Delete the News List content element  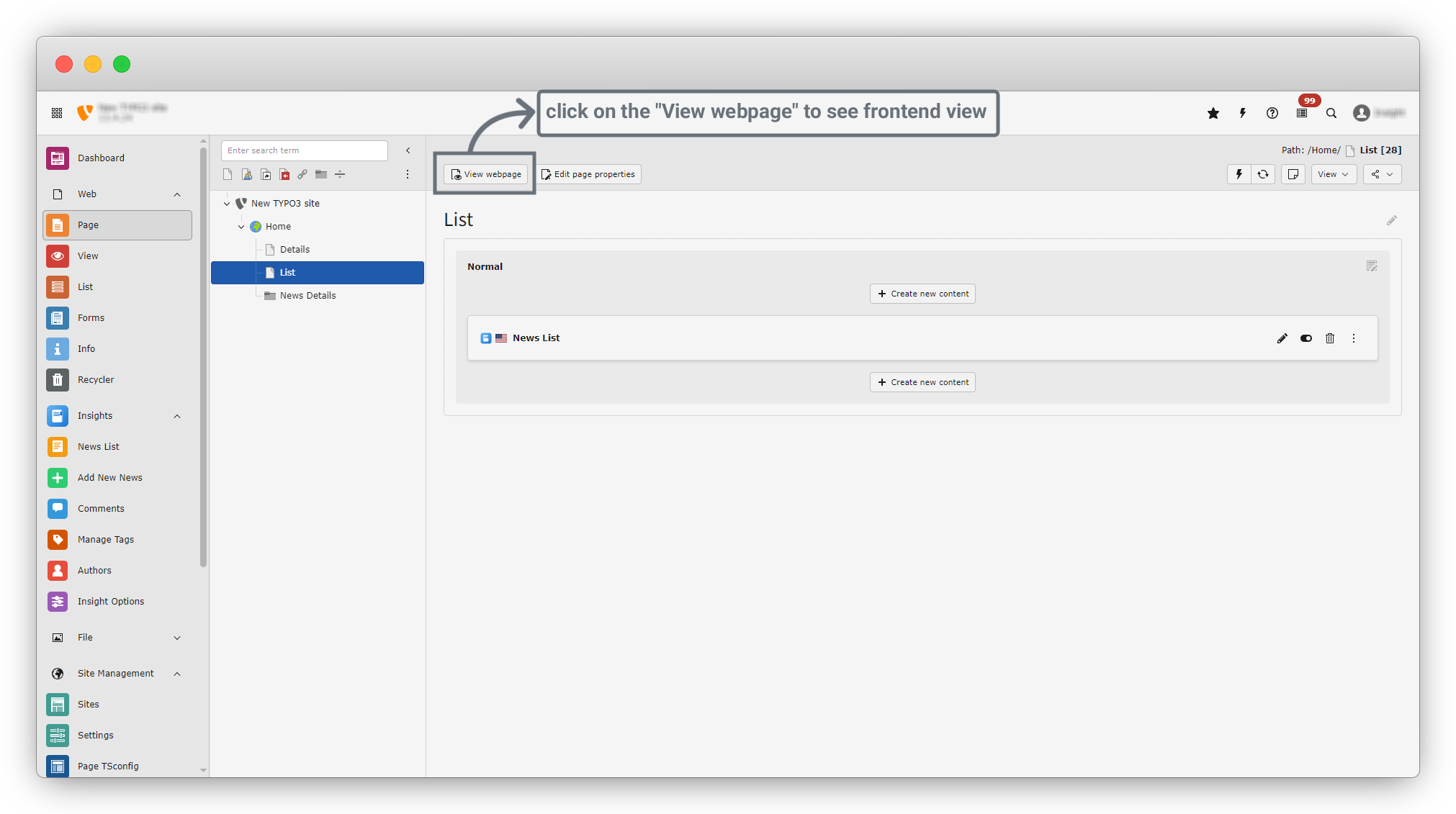click(1330, 338)
